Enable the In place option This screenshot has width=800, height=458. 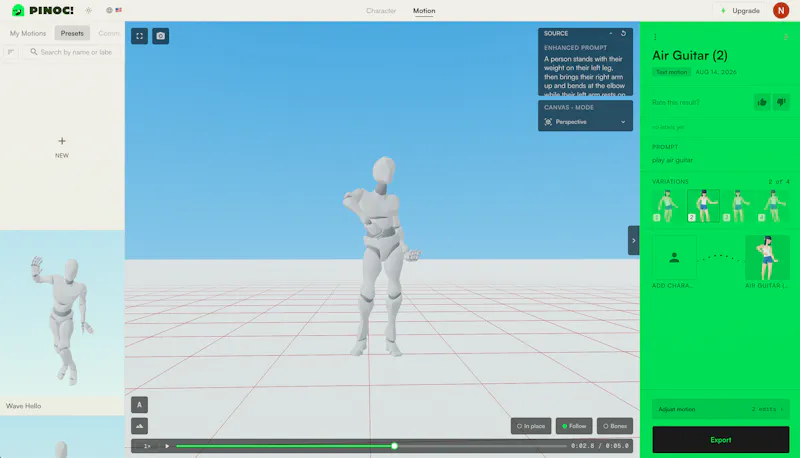(x=531, y=426)
